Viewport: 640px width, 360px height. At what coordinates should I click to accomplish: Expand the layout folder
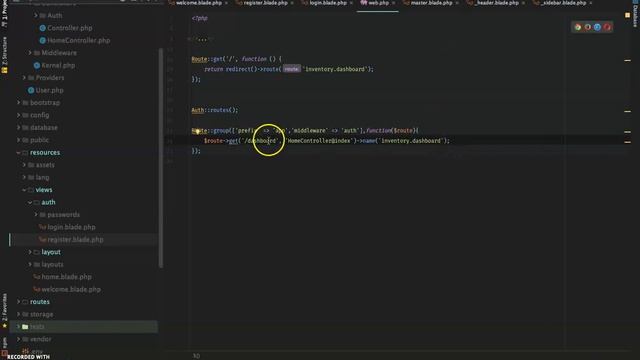point(30,252)
